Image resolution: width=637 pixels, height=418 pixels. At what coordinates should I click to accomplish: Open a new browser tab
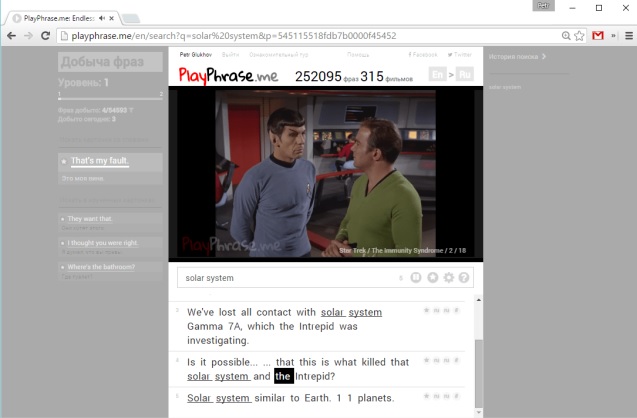(x=131, y=18)
